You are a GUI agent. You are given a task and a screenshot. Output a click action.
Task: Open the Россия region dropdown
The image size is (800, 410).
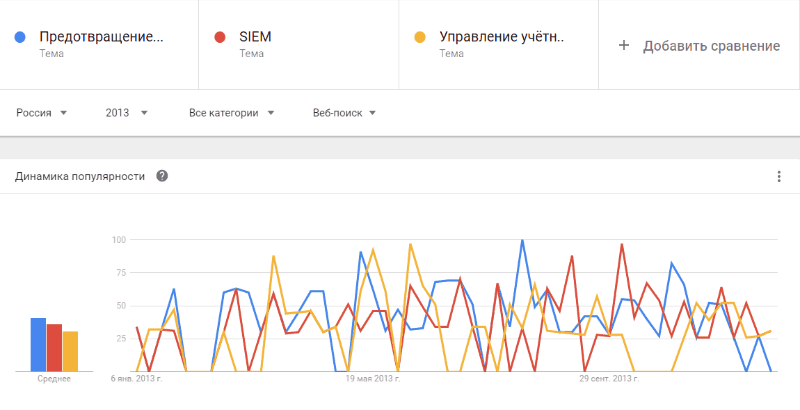[x=41, y=113]
